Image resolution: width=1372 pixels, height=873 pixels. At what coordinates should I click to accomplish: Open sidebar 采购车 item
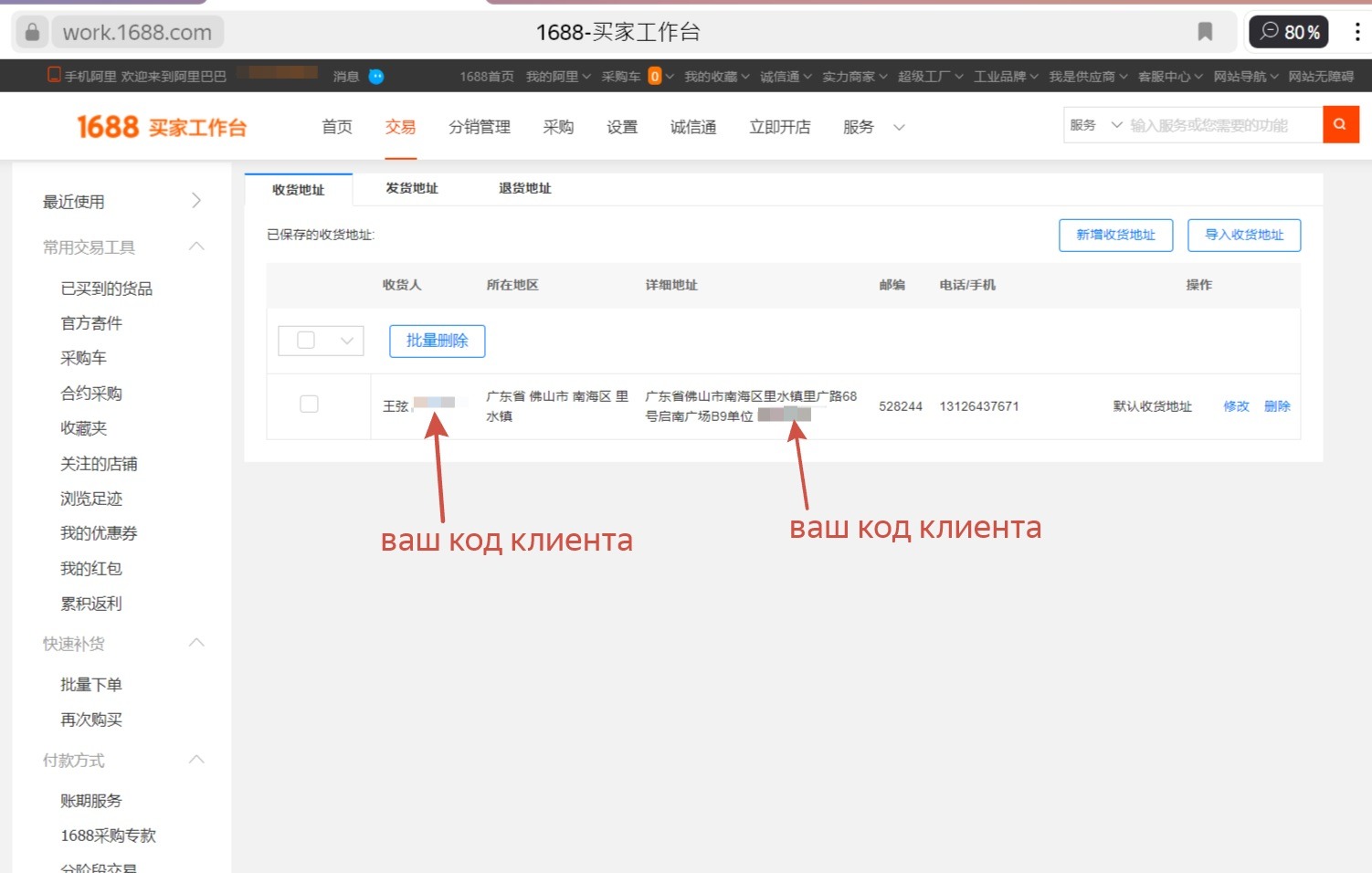coord(83,358)
